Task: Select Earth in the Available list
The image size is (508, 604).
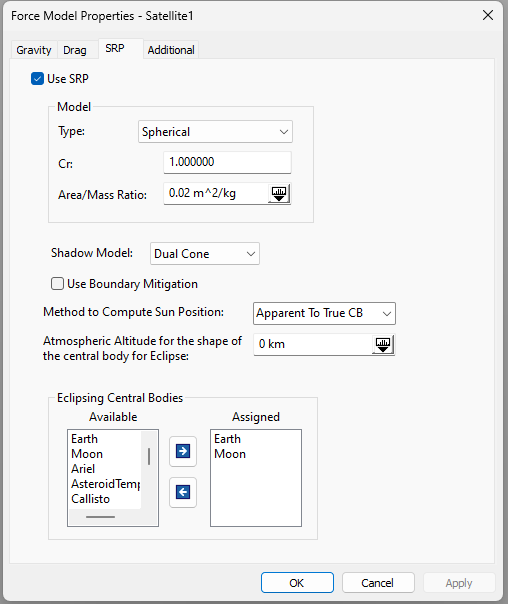Action: [x=84, y=439]
